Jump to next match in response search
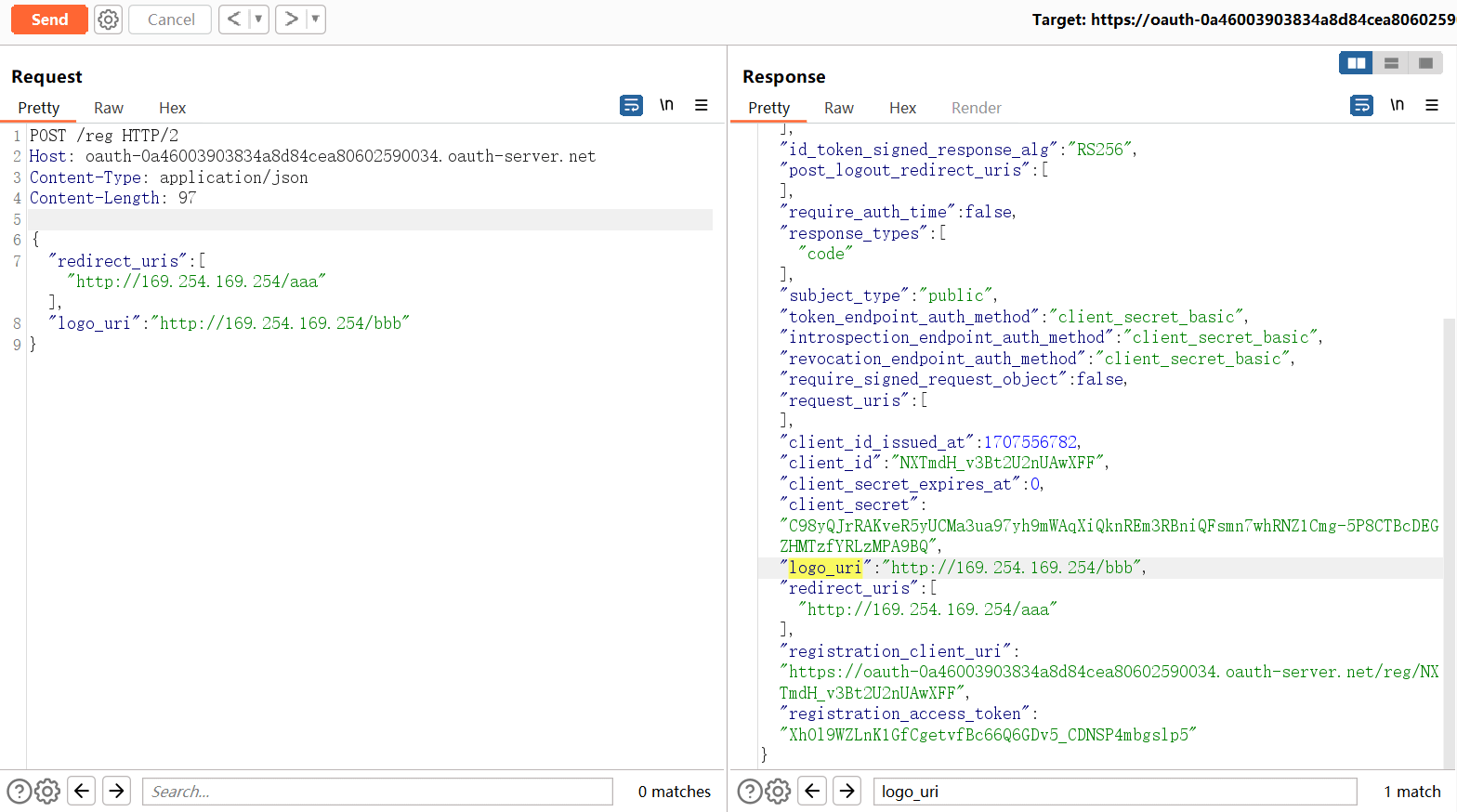Viewport: 1457px width, 812px height. pyautogui.click(x=847, y=792)
